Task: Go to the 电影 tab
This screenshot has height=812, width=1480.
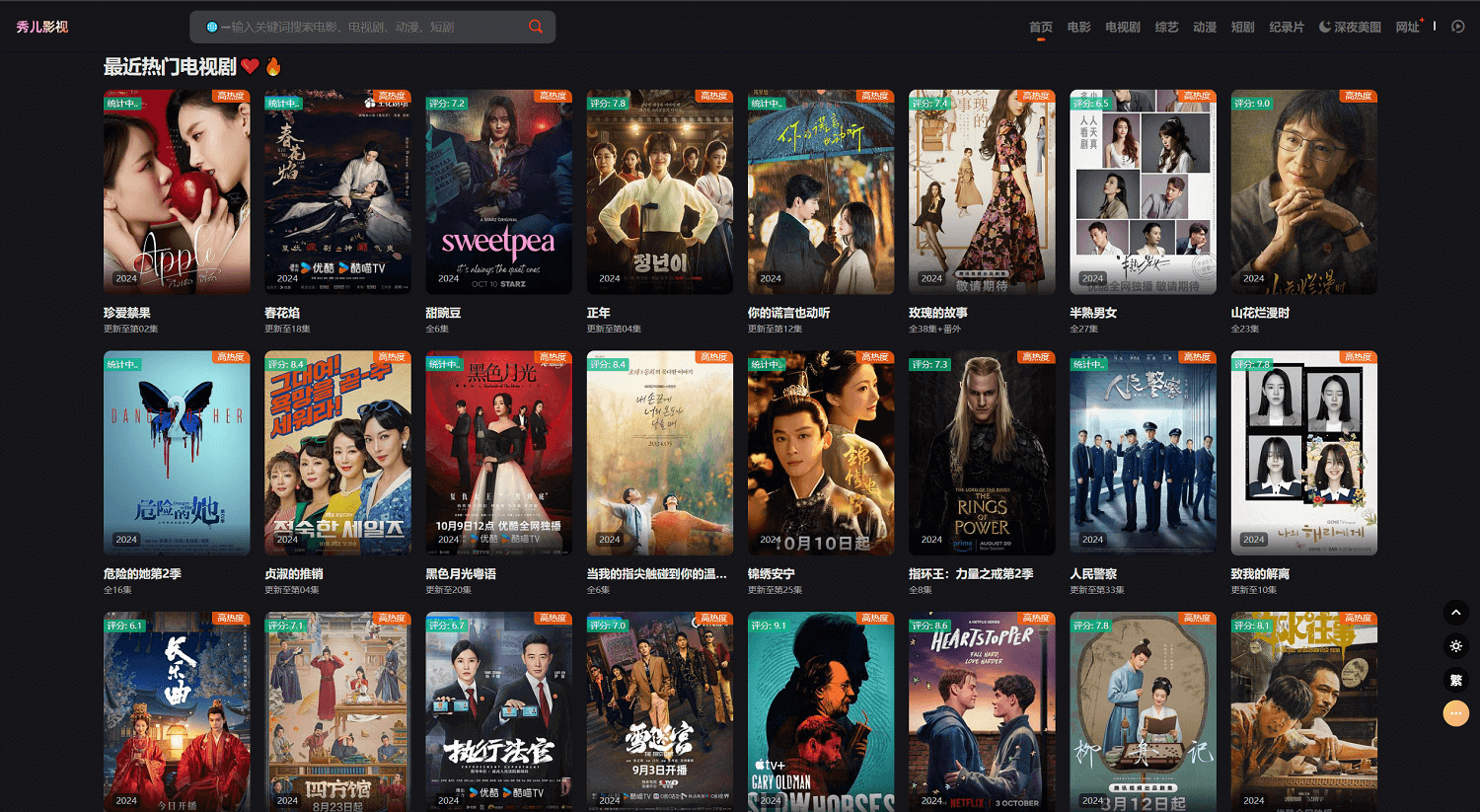Action: 1078,28
